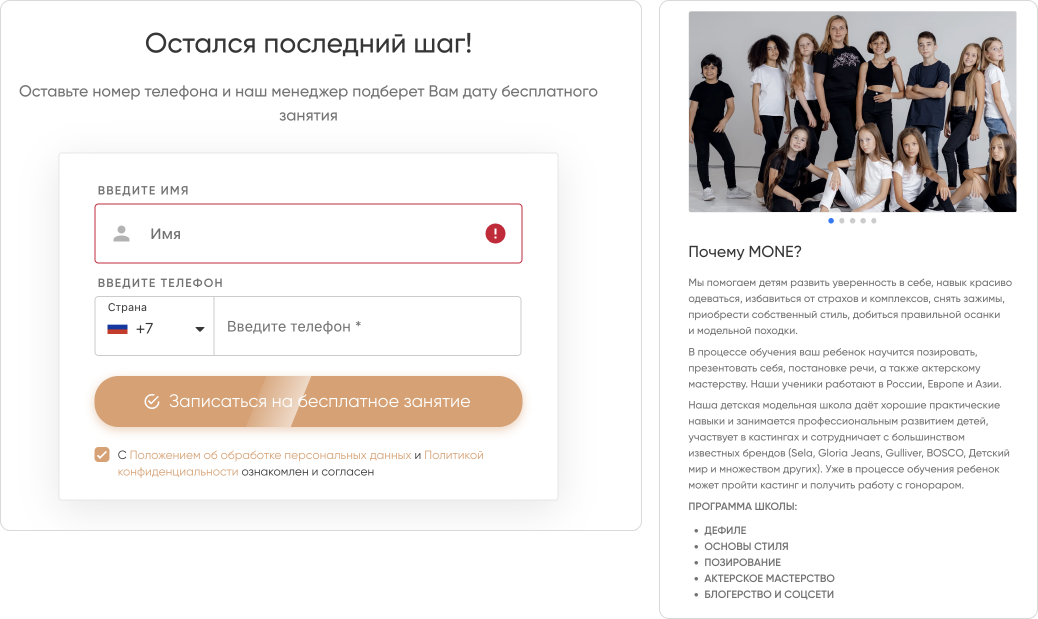
Task: Focus the Введите телефон phone input
Action: coord(367,326)
